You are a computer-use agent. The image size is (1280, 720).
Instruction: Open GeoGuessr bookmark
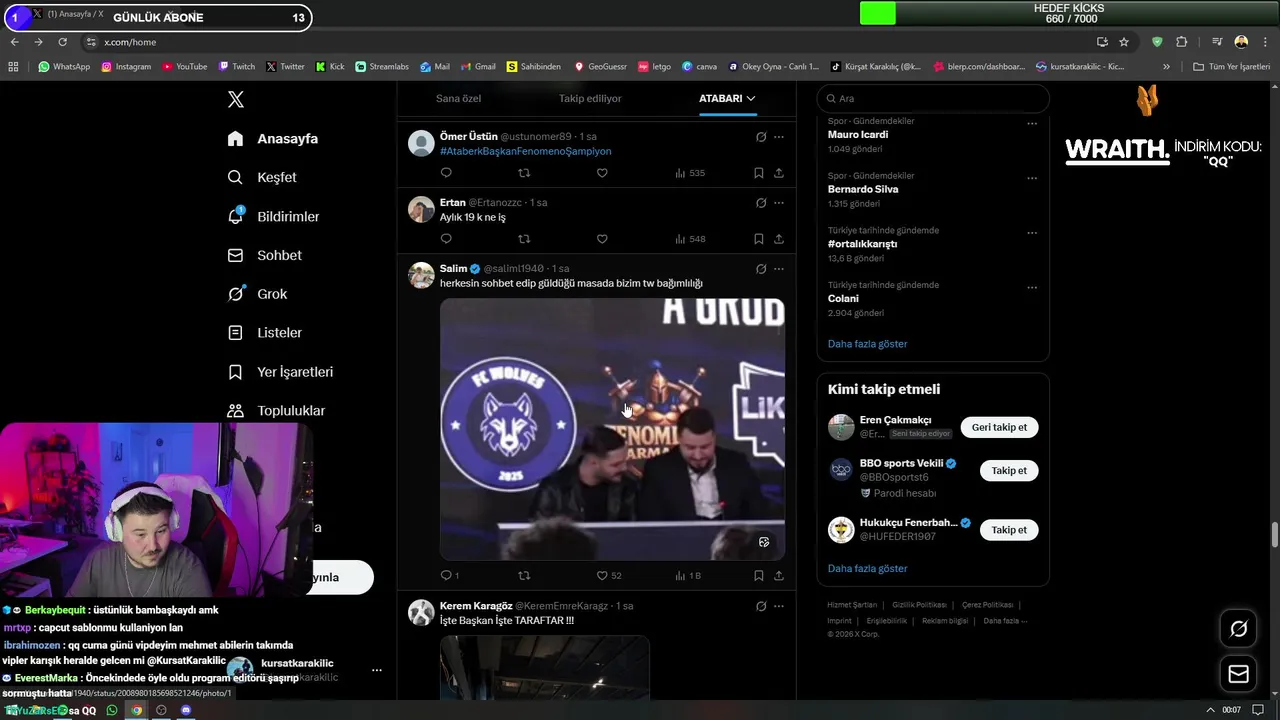(600, 67)
